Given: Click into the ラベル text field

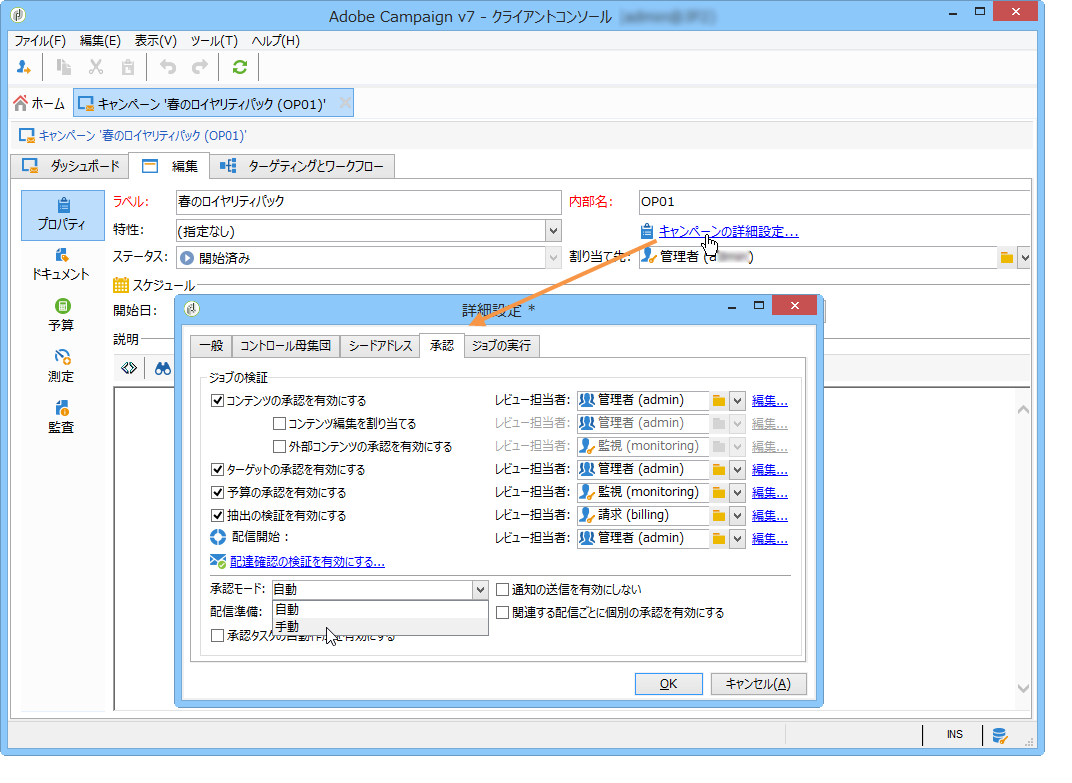Looking at the screenshot, I should click(368, 202).
